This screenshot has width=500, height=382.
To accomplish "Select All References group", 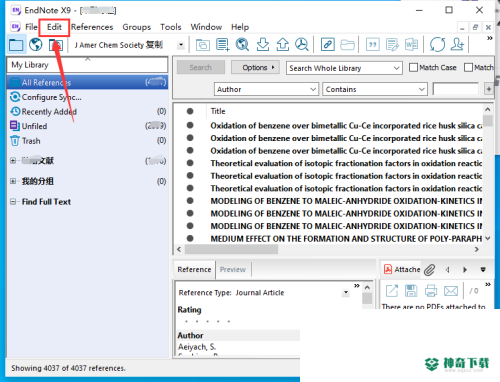I will (87, 82).
